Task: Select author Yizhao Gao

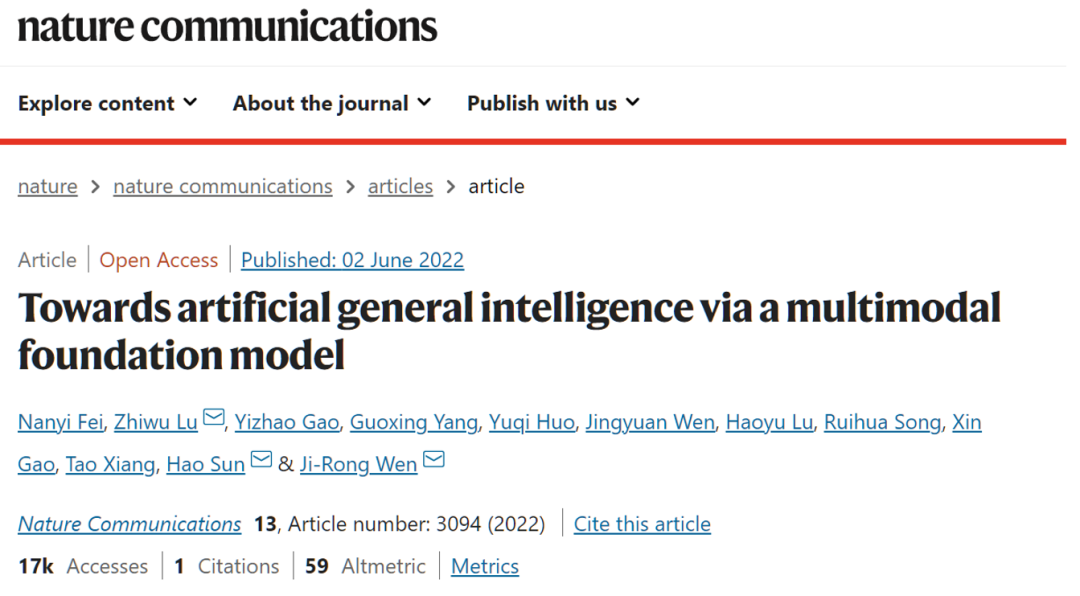Action: [x=287, y=422]
